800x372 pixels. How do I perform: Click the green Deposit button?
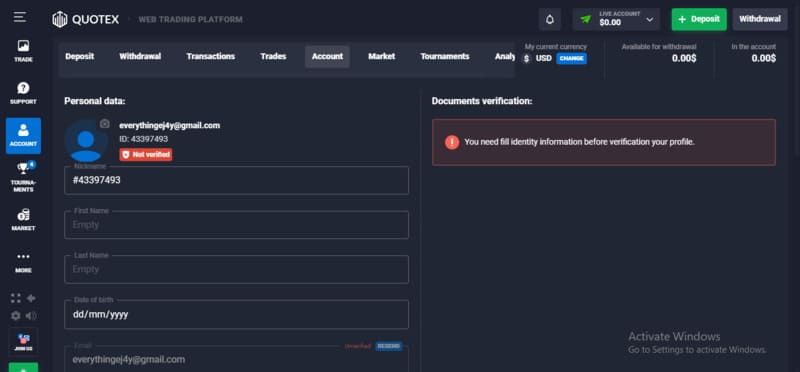(699, 19)
